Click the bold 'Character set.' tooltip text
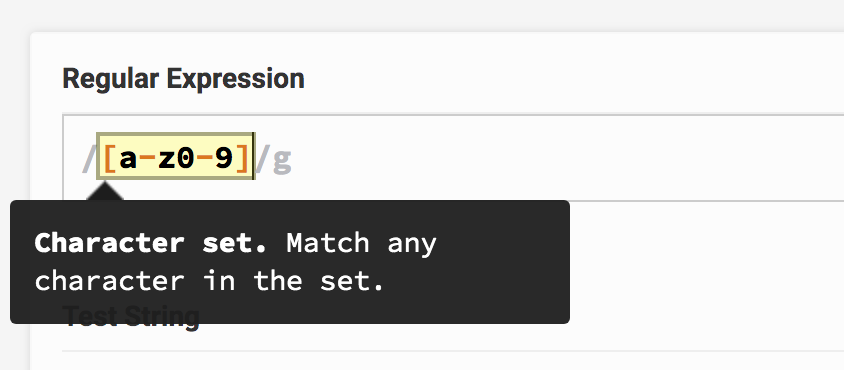This screenshot has height=370, width=844. tap(151, 243)
